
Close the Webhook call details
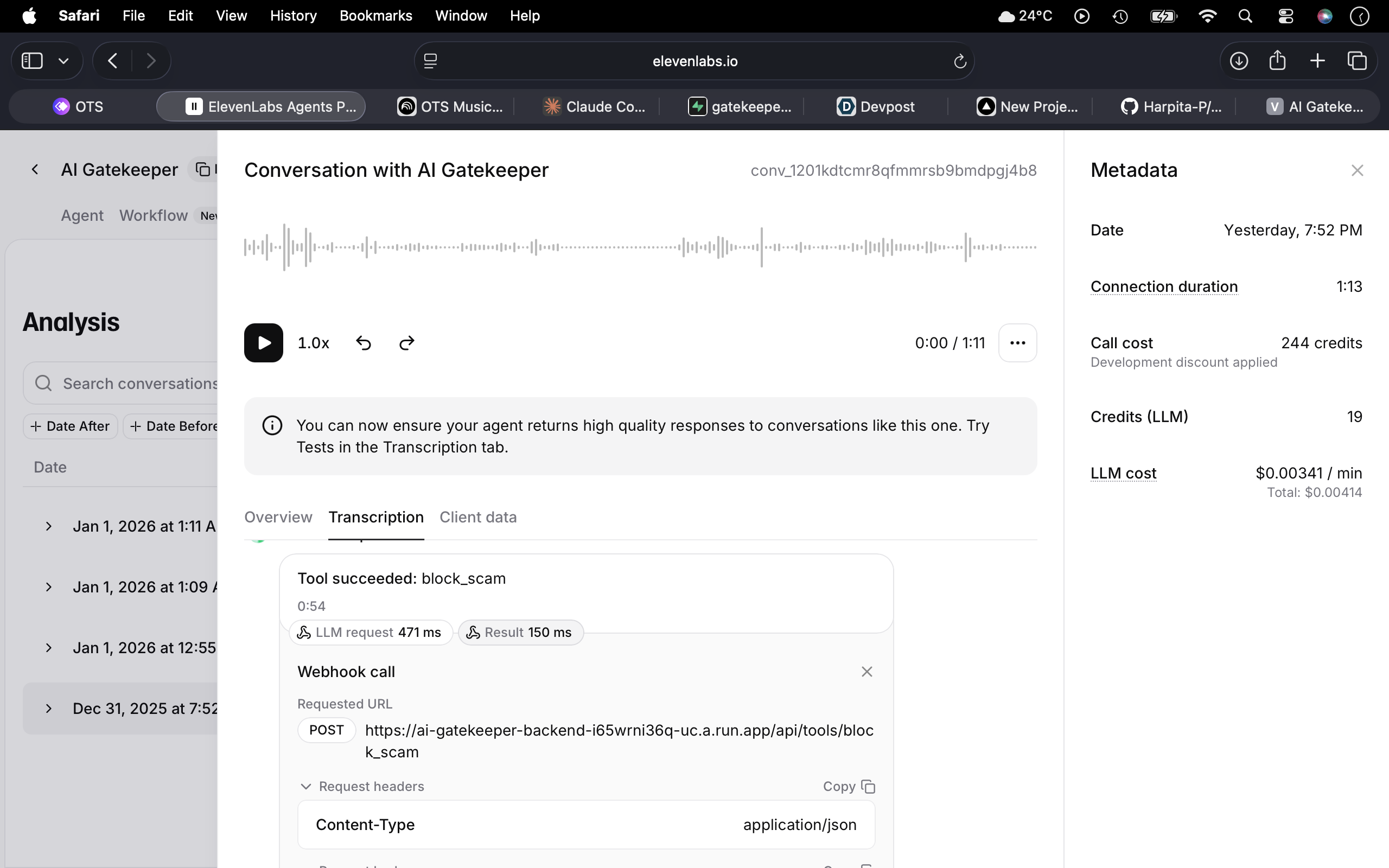[x=866, y=672]
